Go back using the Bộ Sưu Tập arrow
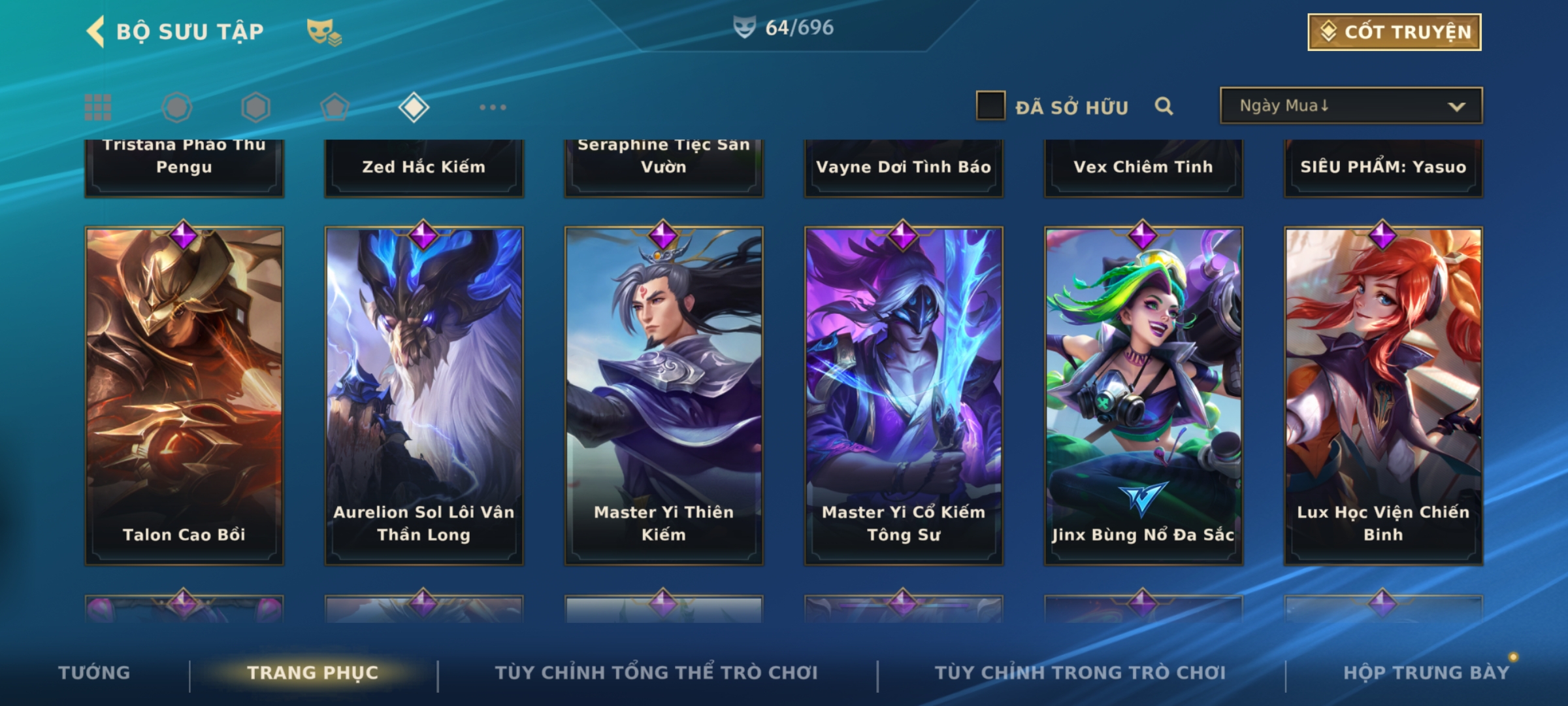The image size is (1568, 706). pyautogui.click(x=96, y=31)
